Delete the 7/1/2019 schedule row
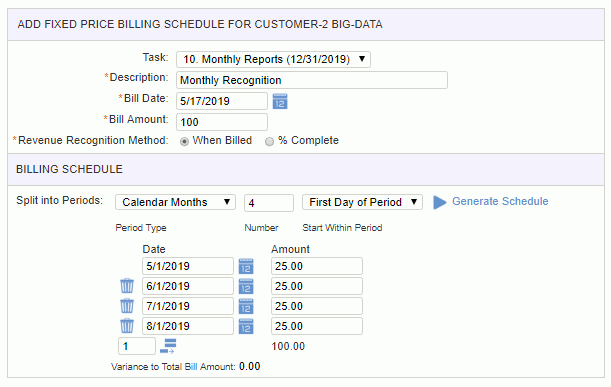The width and height of the screenshot is (611, 387). pyautogui.click(x=127, y=306)
